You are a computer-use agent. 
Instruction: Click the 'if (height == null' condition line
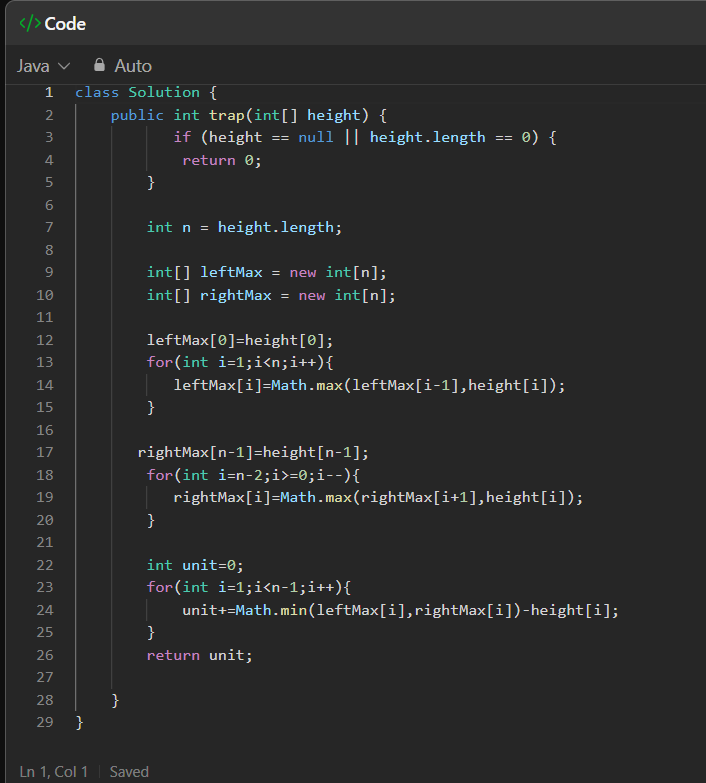(365, 137)
